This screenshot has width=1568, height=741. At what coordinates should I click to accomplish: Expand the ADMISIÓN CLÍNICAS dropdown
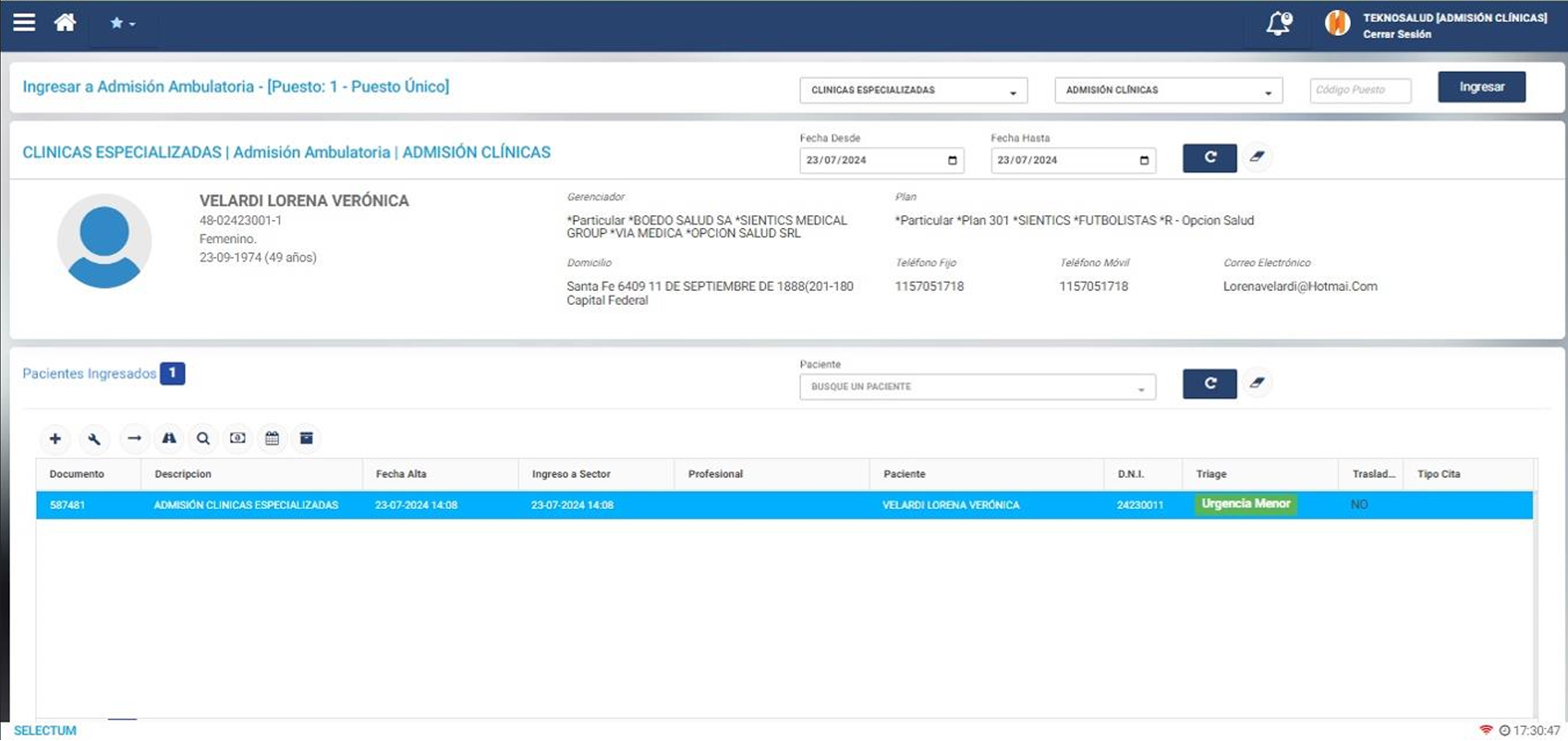coord(1168,91)
